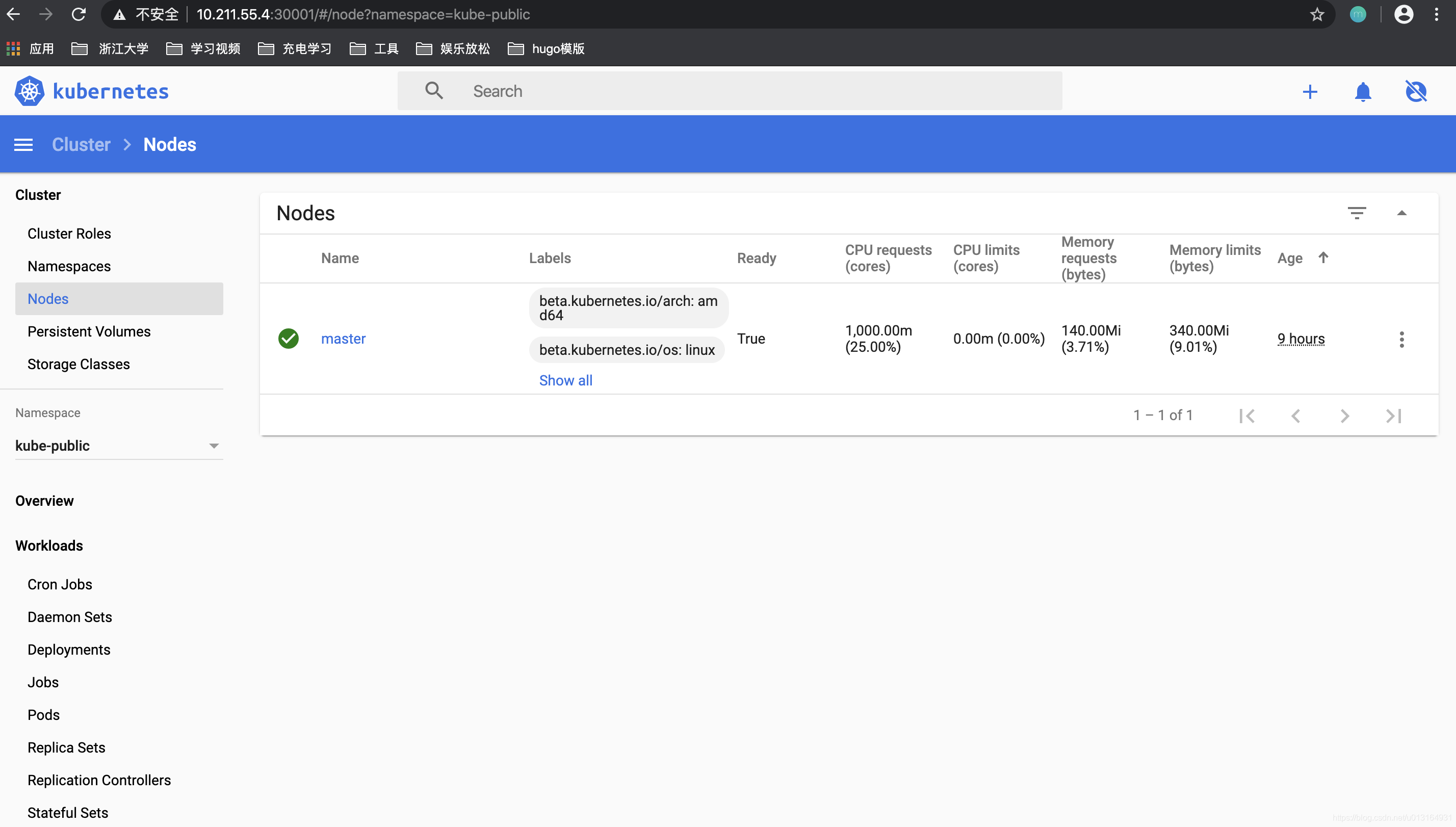Open Deployments in Workloads menu
This screenshot has height=827, width=1456.
click(x=69, y=649)
